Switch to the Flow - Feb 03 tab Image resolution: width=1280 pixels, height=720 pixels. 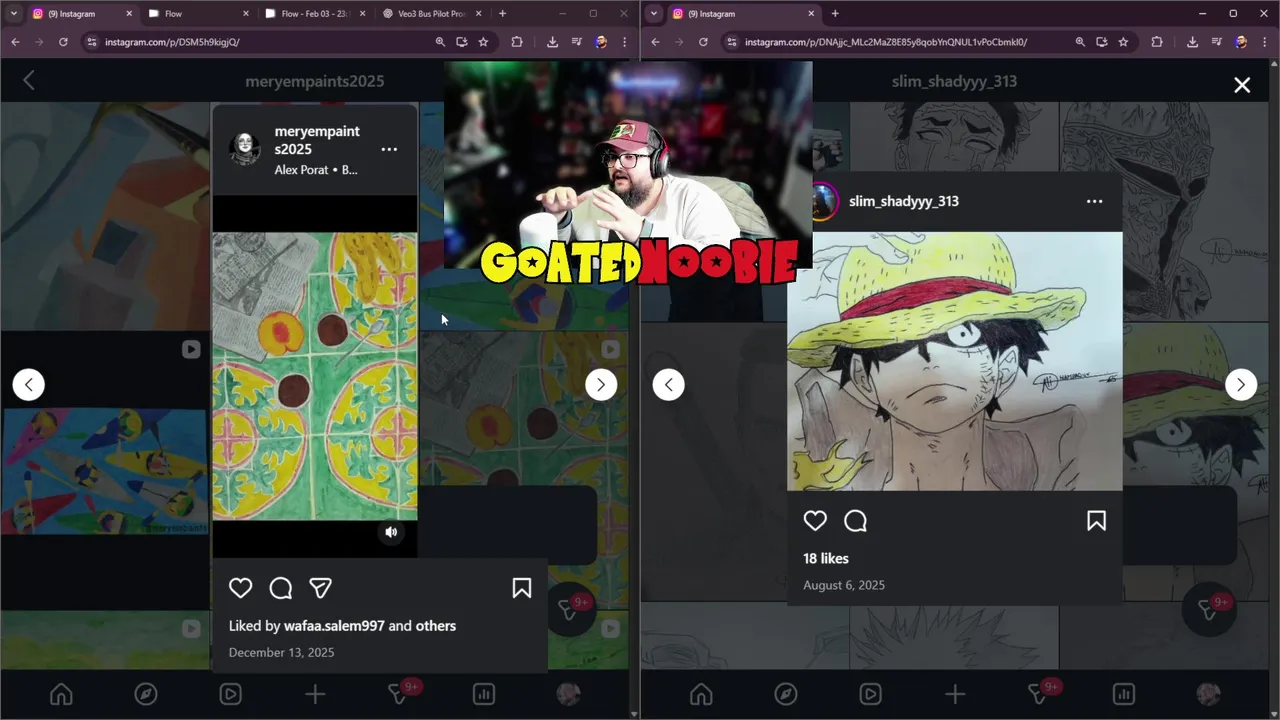pyautogui.click(x=314, y=14)
